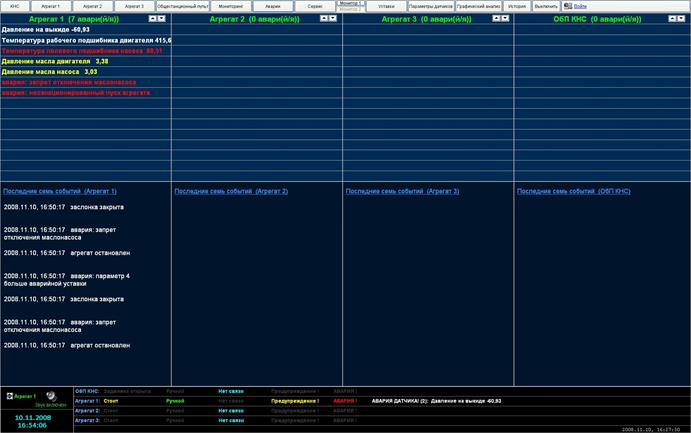Click the Войти login link
Viewport: 691px width, 433px height.
click(580, 6)
